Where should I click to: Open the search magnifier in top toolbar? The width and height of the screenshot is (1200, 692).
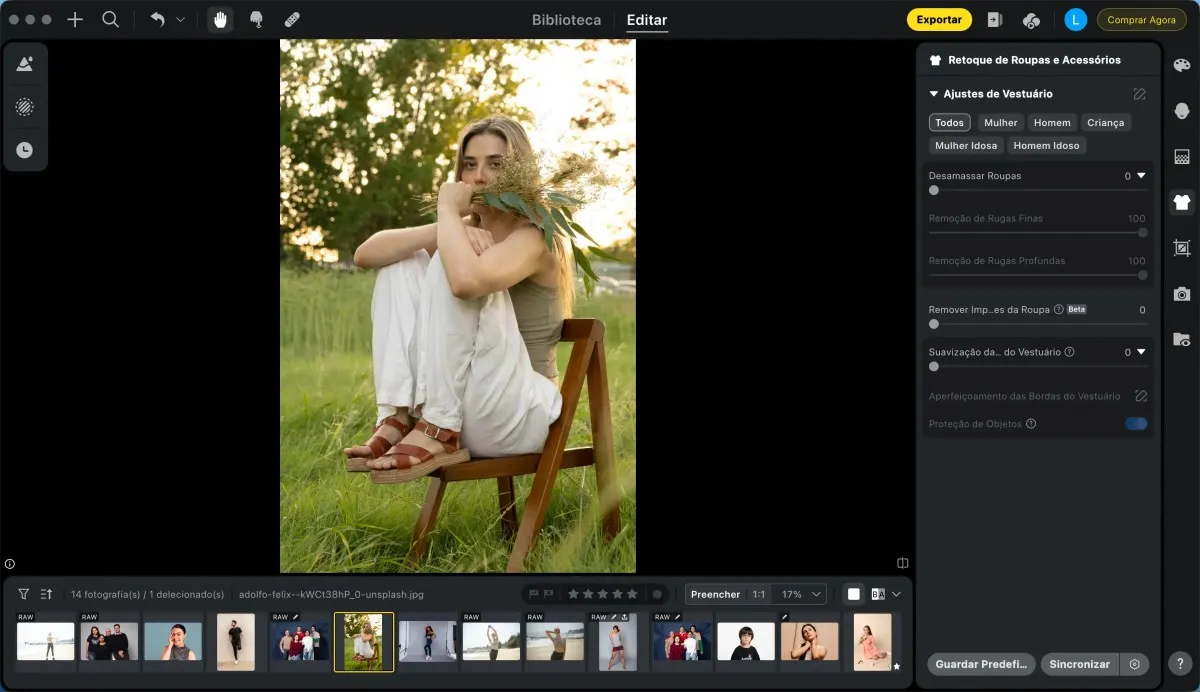tap(111, 19)
